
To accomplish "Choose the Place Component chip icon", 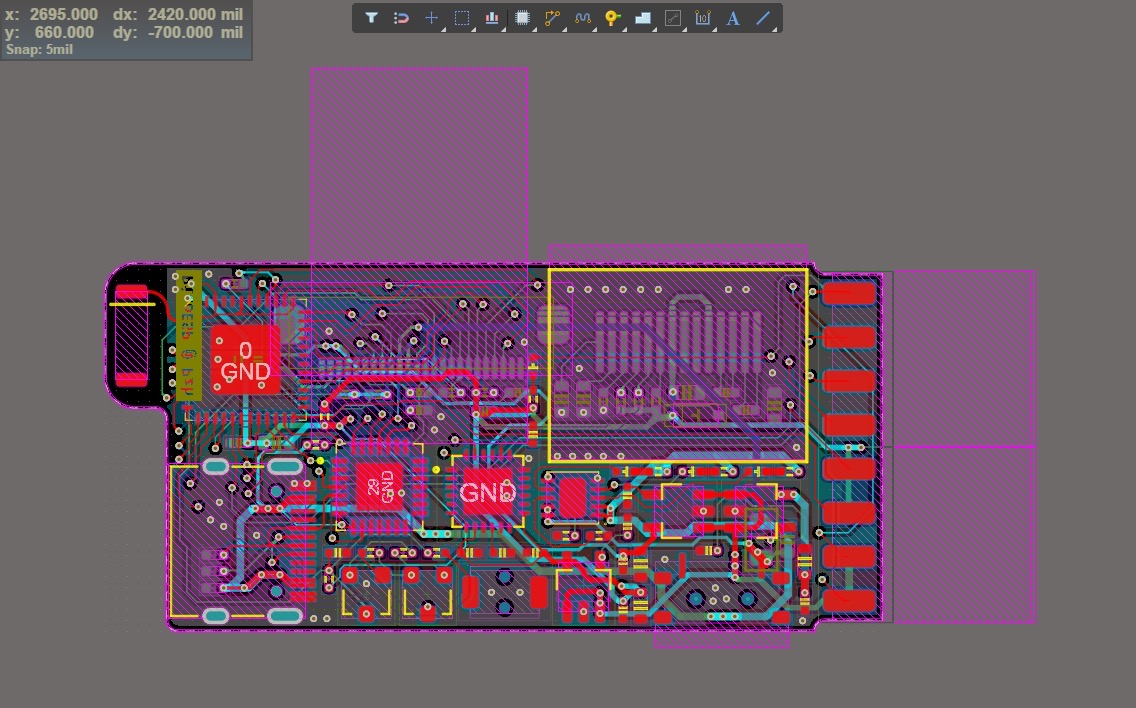I will [522, 18].
